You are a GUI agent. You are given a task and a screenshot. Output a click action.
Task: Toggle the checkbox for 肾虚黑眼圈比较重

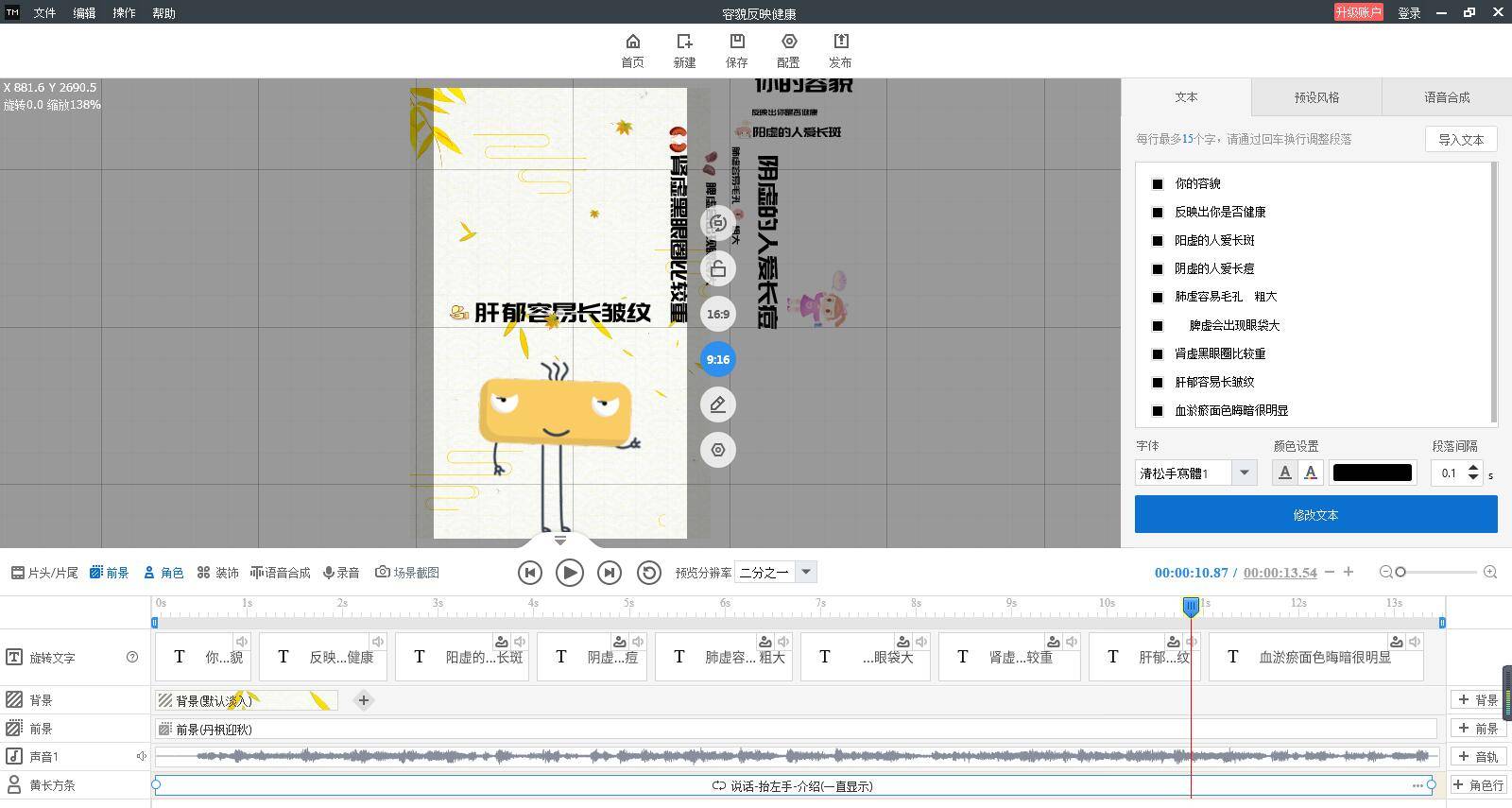(x=1158, y=353)
